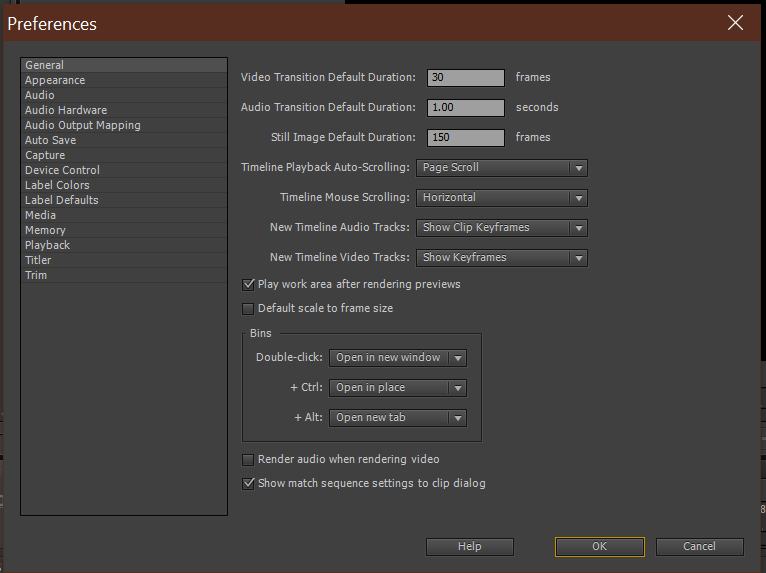766x573 pixels.
Task: Confirm preferences with the OK button
Action: click(599, 547)
